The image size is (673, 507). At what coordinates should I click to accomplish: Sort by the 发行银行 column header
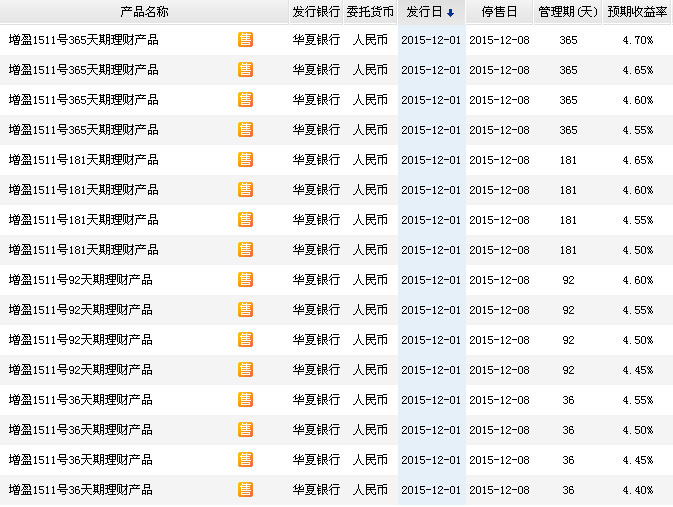pos(316,12)
